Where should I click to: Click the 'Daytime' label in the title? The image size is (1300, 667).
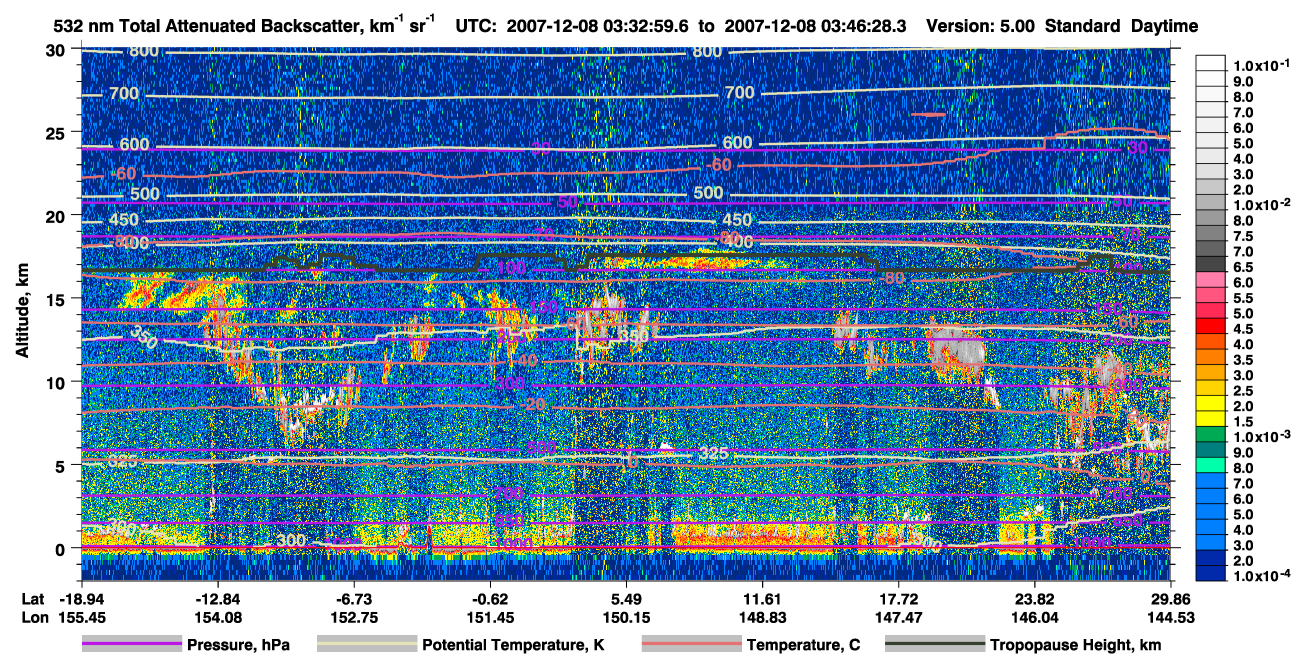point(1164,25)
